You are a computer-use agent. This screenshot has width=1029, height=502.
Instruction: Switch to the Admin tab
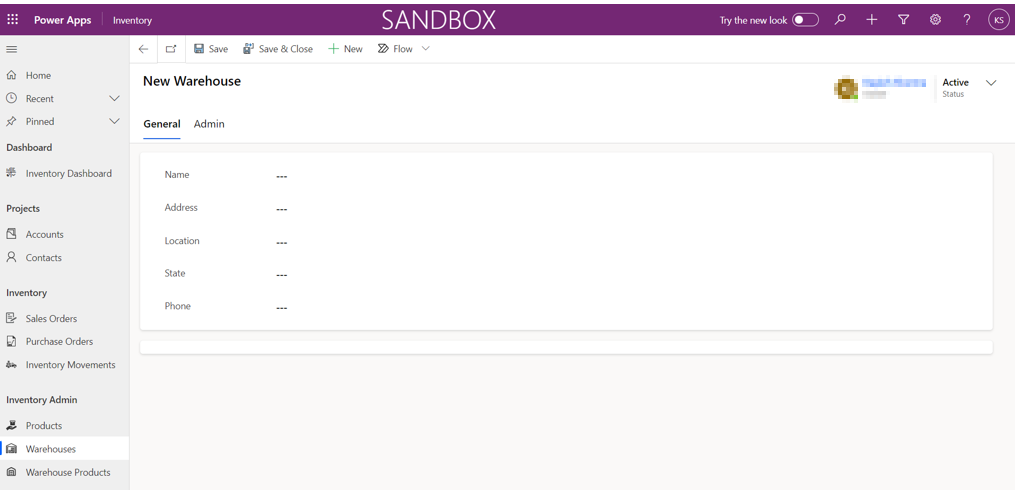click(209, 124)
